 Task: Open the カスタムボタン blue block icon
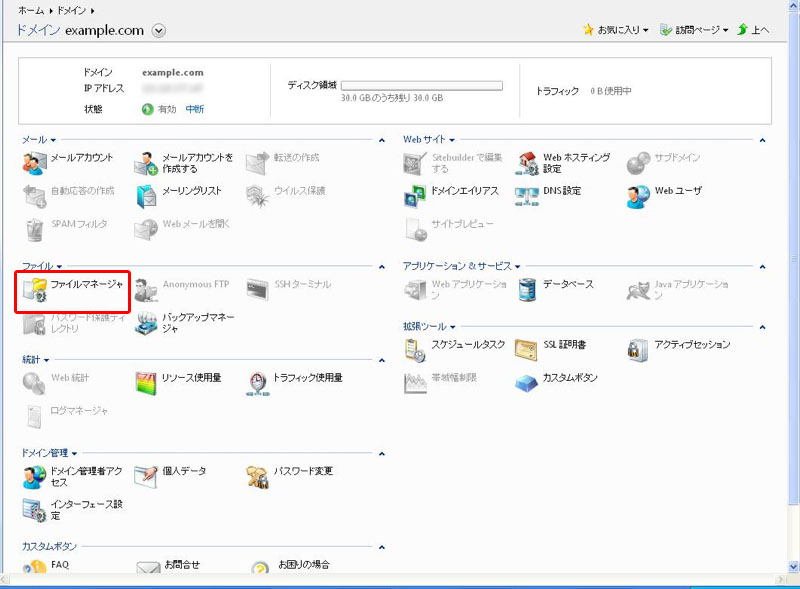click(x=526, y=383)
